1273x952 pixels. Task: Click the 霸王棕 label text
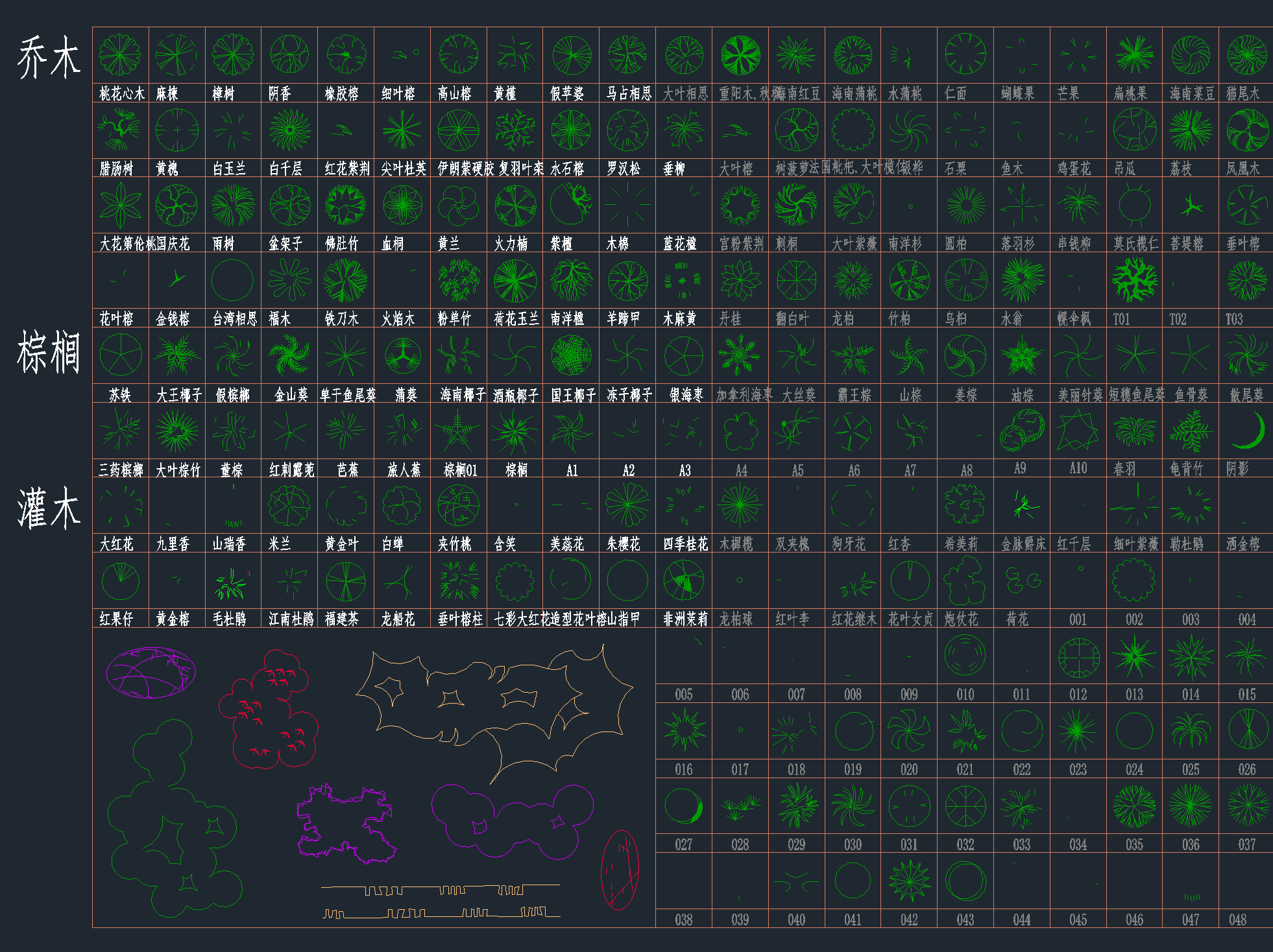[855, 395]
